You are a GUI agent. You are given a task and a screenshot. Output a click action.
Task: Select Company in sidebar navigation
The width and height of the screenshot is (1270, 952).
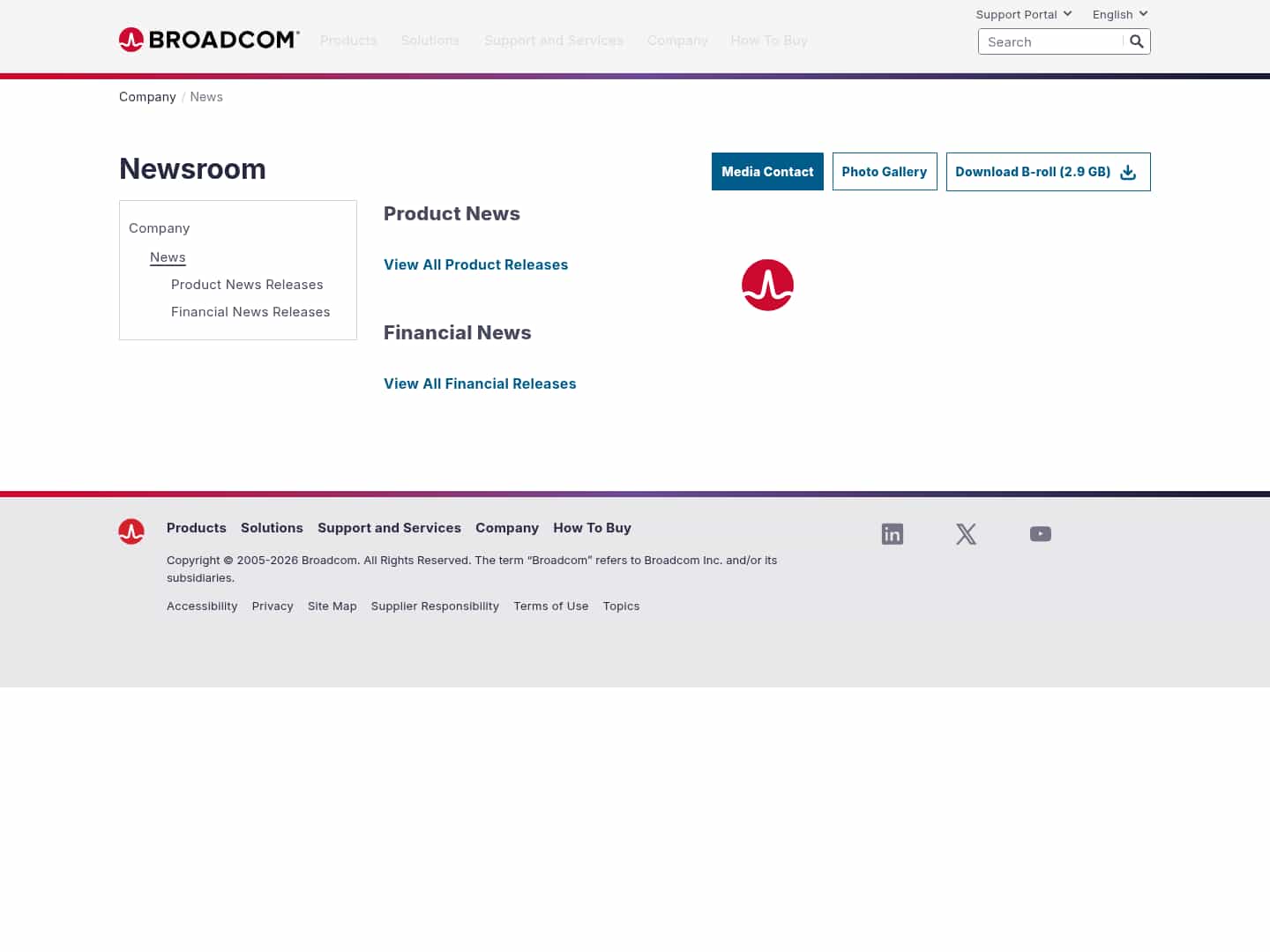pyautogui.click(x=160, y=228)
